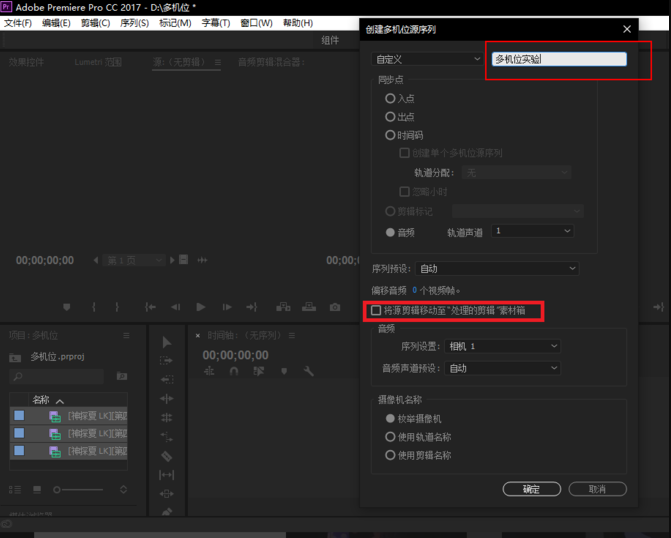The height and width of the screenshot is (538, 671).
Task: Open 序列设置 dropdown showing 相机 1
Action: pyautogui.click(x=502, y=346)
